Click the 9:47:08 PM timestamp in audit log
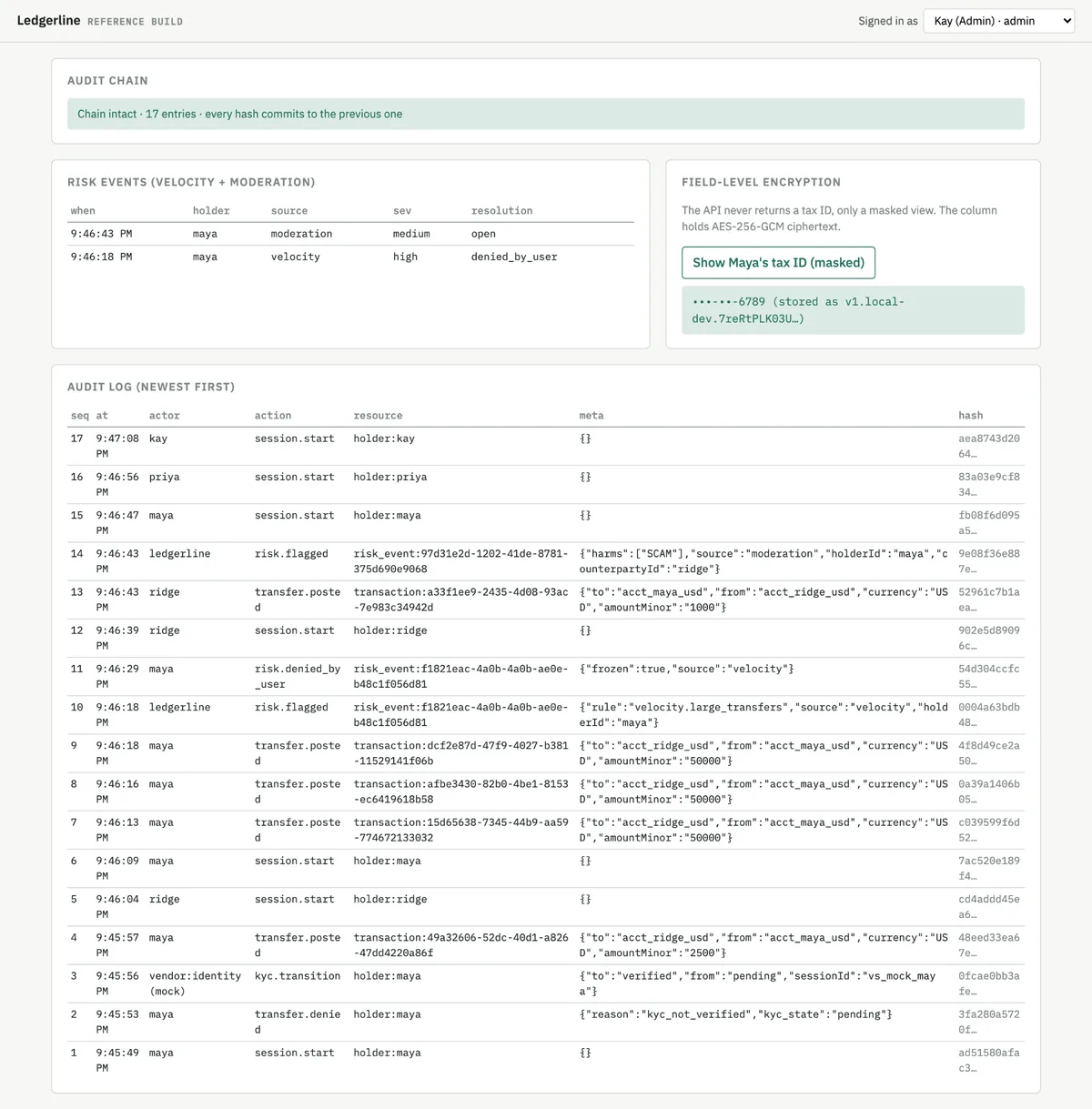This screenshot has height=1109, width=1092. pos(117,446)
